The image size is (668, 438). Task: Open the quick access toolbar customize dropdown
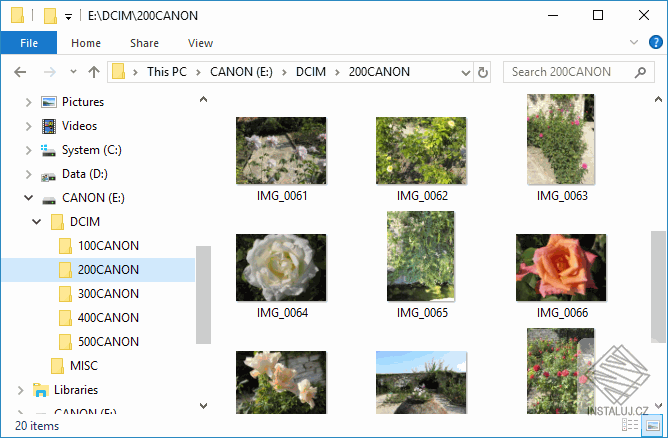pyautogui.click(x=68, y=17)
